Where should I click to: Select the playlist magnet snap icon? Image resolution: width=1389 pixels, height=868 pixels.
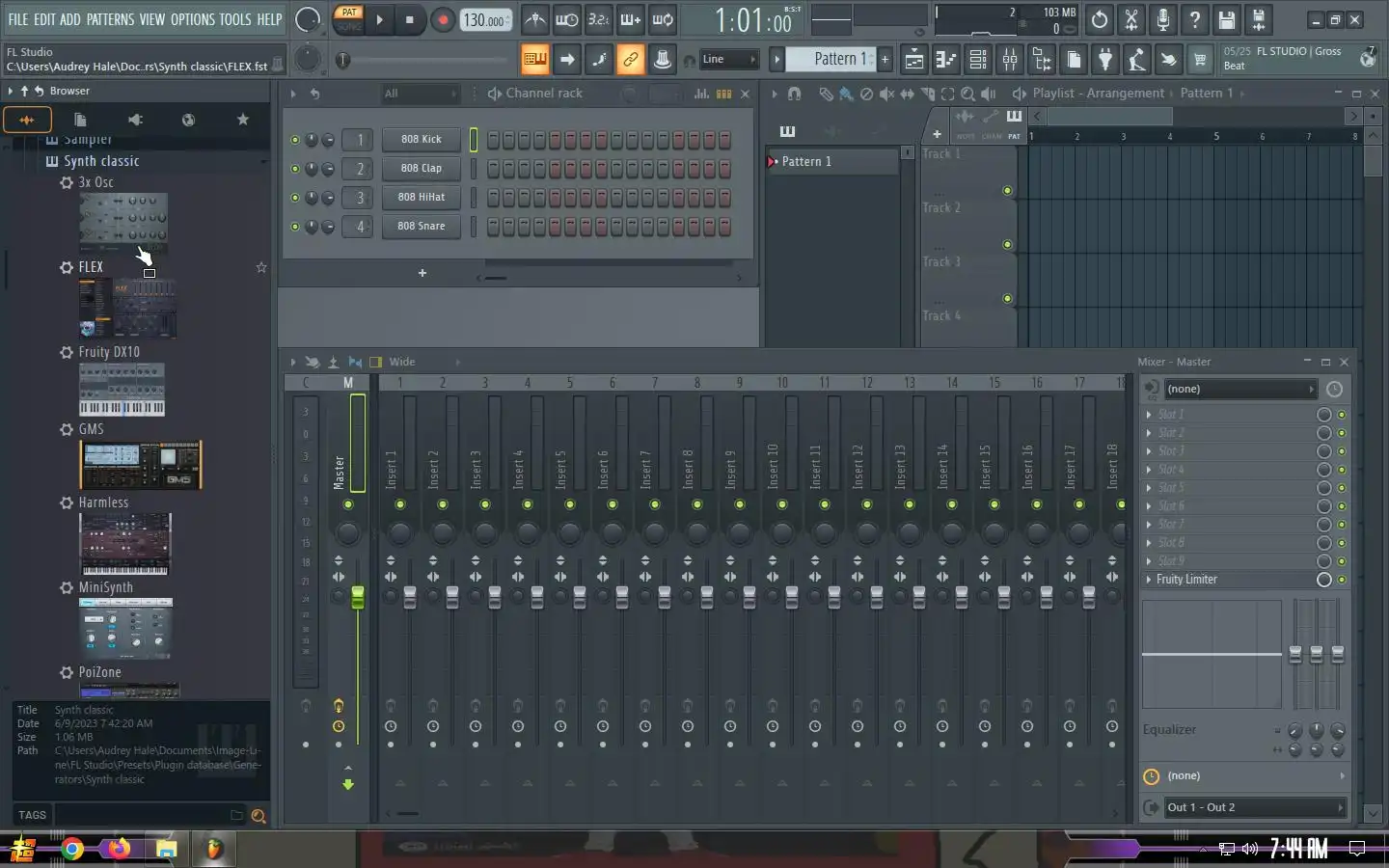pos(794,94)
